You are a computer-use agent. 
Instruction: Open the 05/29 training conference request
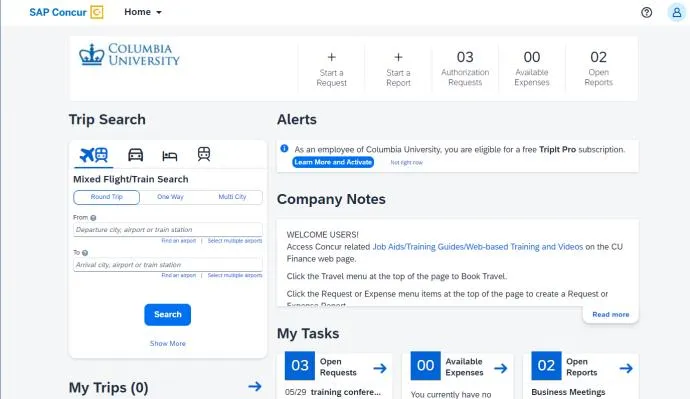click(333, 392)
